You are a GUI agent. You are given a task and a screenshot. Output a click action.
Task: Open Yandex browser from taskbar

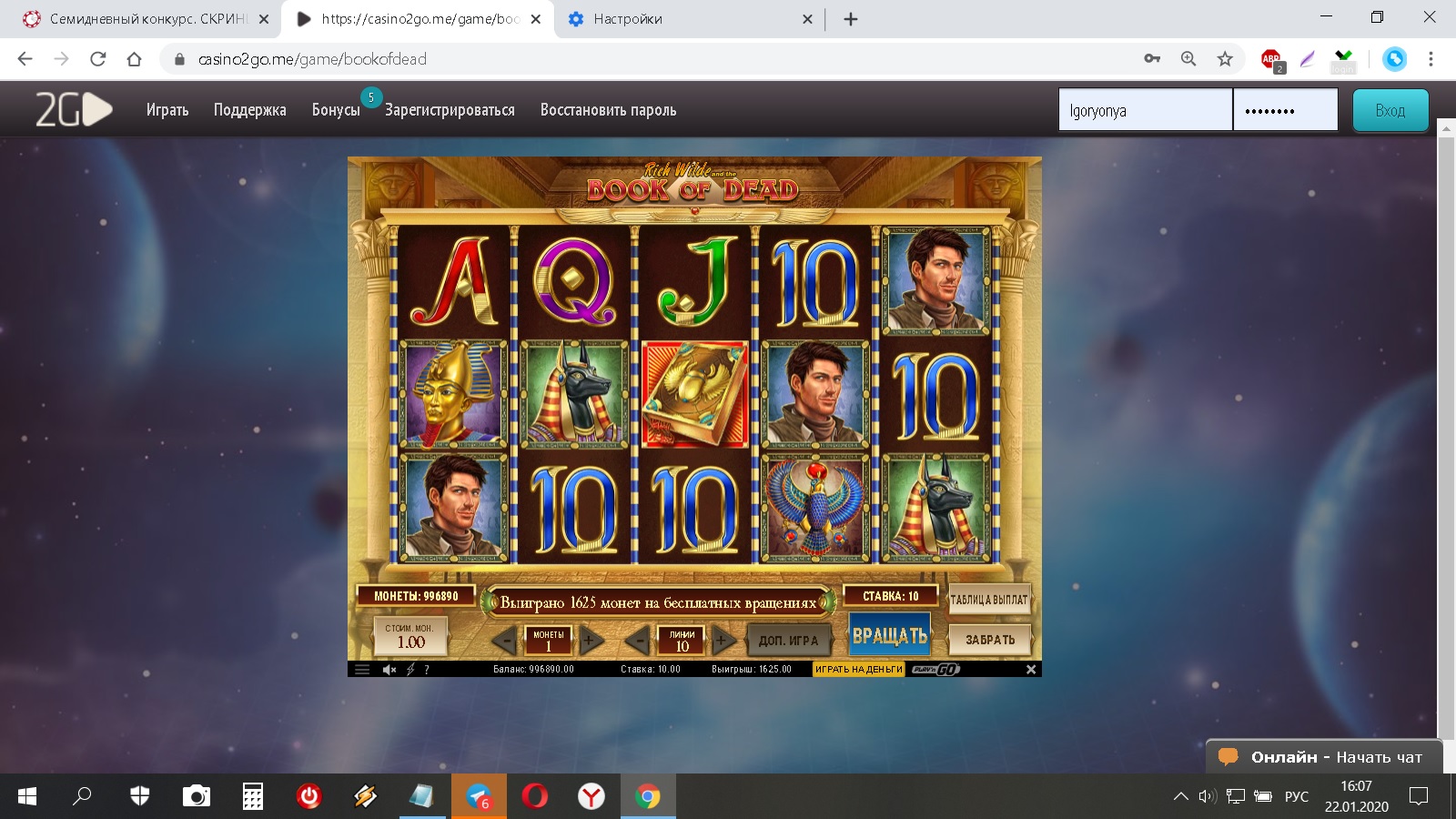pos(591,797)
